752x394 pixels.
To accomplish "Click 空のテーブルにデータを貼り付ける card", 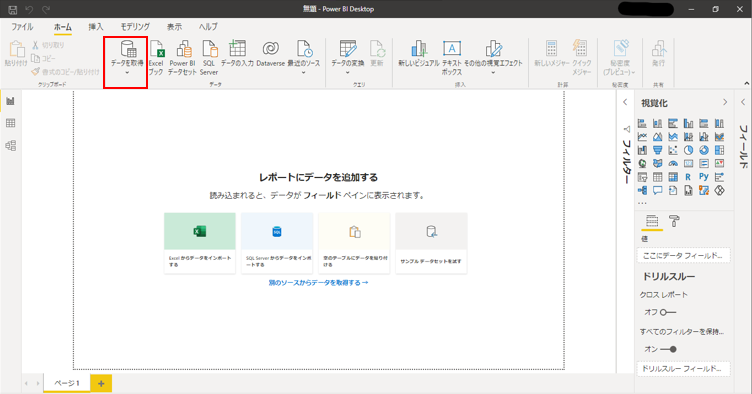I will coord(354,243).
